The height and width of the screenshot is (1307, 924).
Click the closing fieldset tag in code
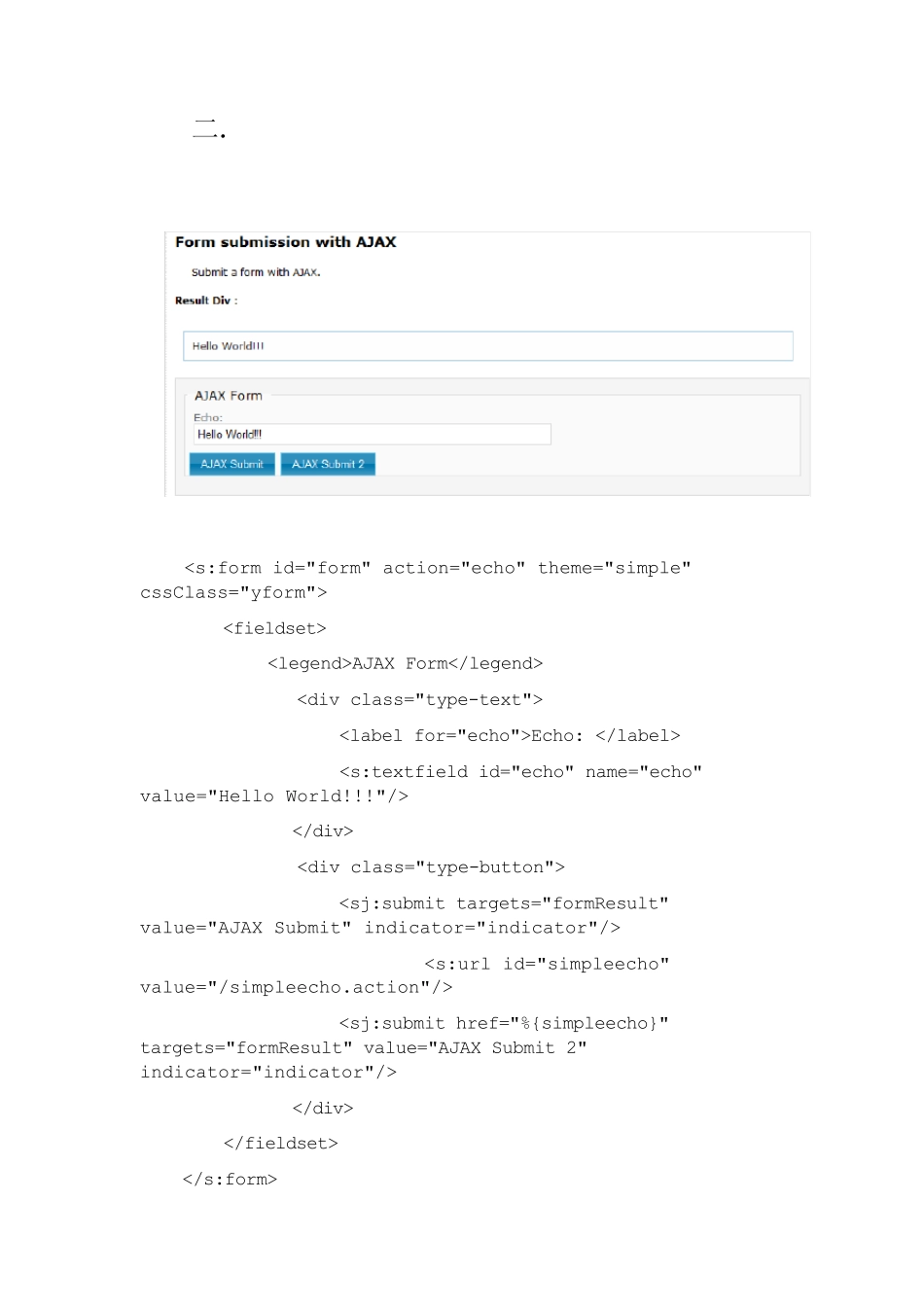click(280, 1143)
